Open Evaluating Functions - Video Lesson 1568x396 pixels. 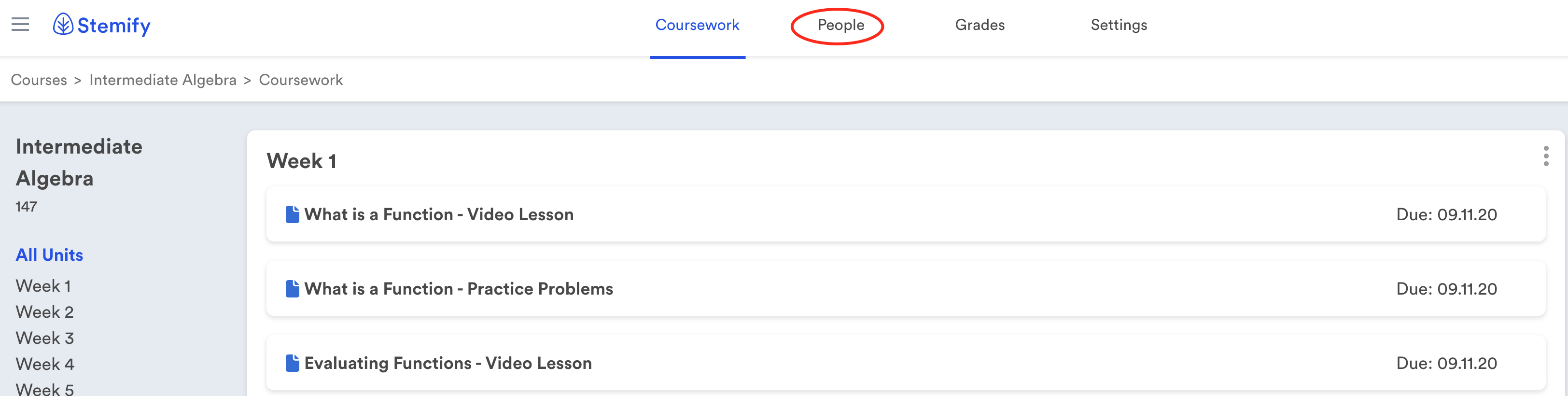click(x=448, y=363)
